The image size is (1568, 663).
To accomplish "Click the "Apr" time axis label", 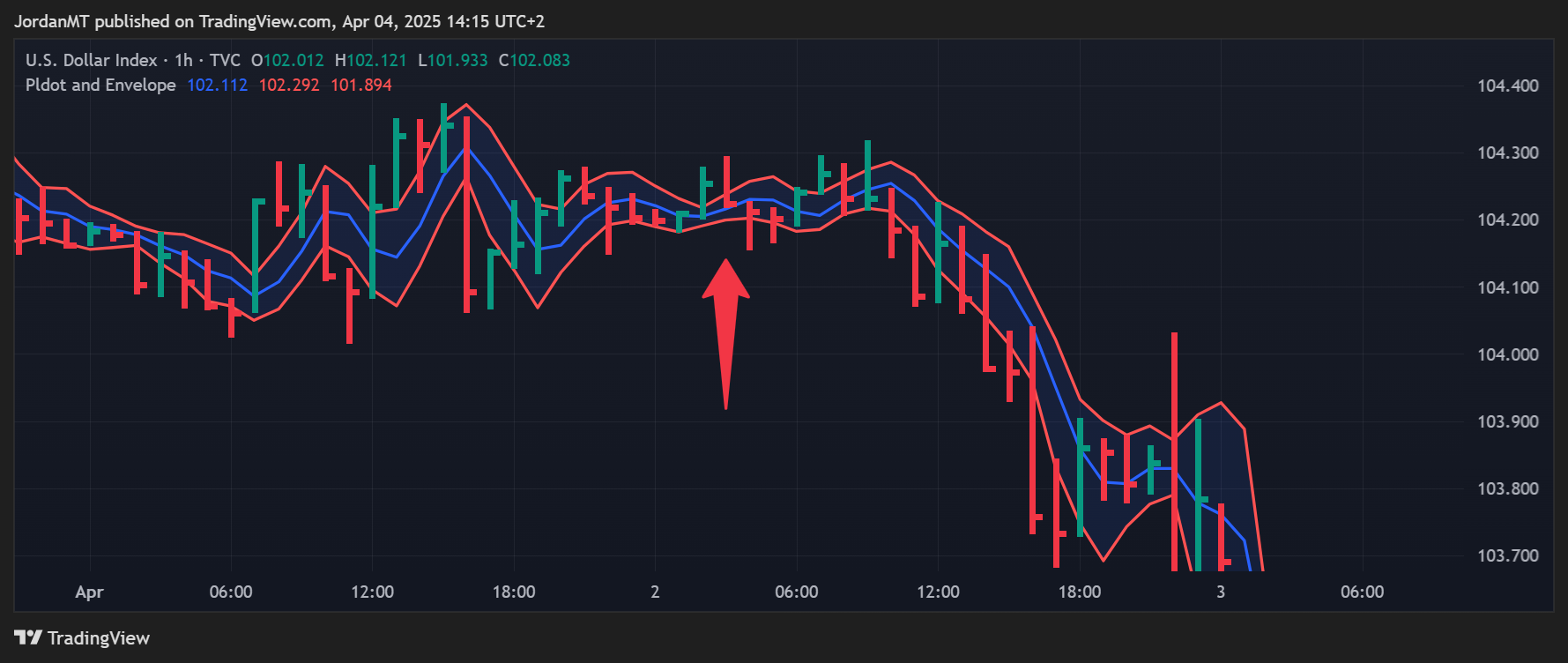I will point(89,592).
